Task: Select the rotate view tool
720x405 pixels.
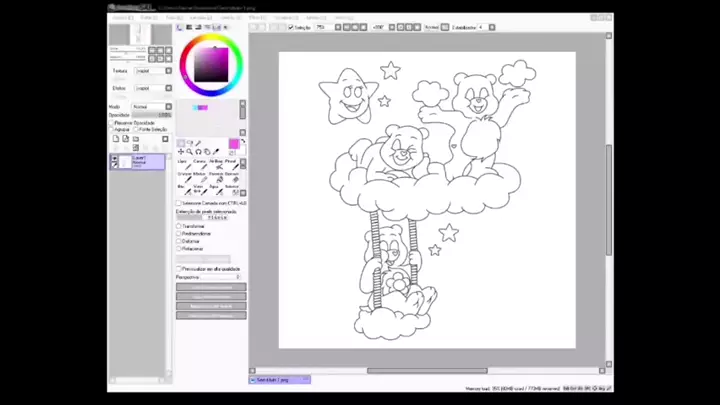Action: (x=198, y=152)
